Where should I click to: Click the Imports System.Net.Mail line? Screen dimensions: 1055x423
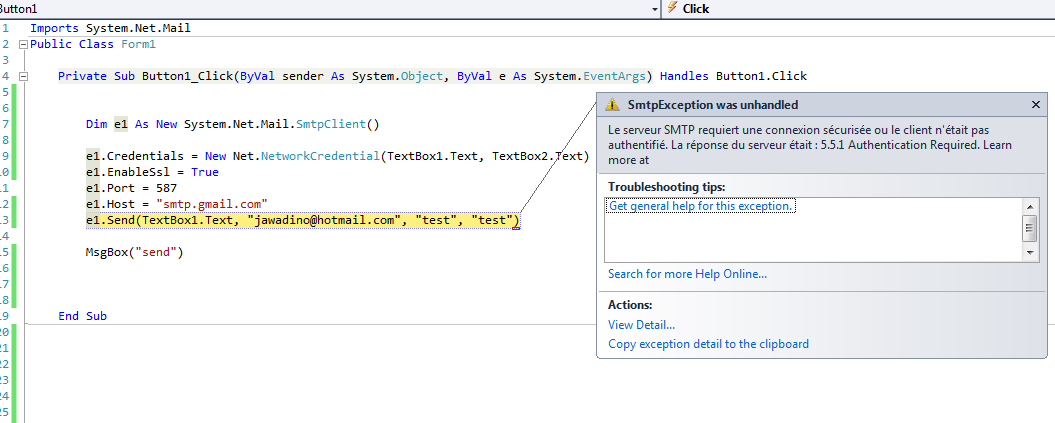click(x=110, y=28)
